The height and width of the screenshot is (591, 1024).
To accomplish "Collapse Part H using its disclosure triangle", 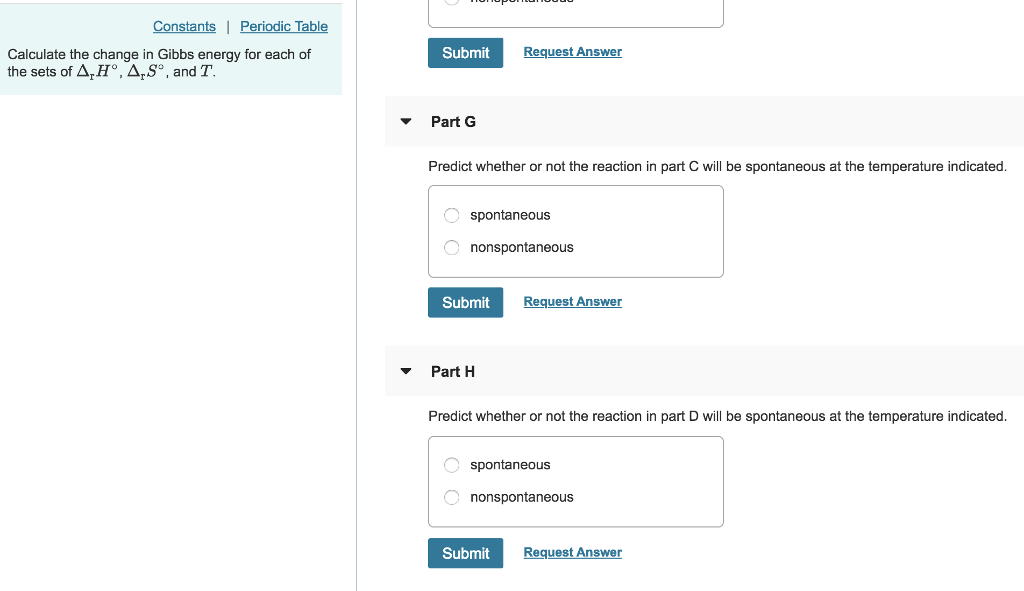I will [x=405, y=370].
